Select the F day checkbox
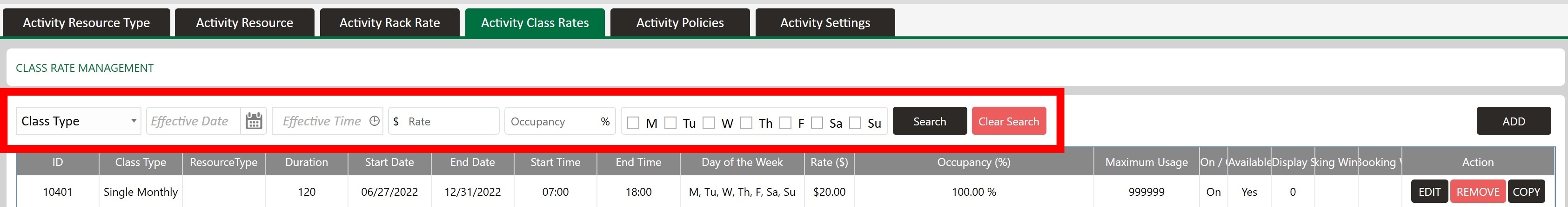1568x207 pixels. tap(785, 123)
